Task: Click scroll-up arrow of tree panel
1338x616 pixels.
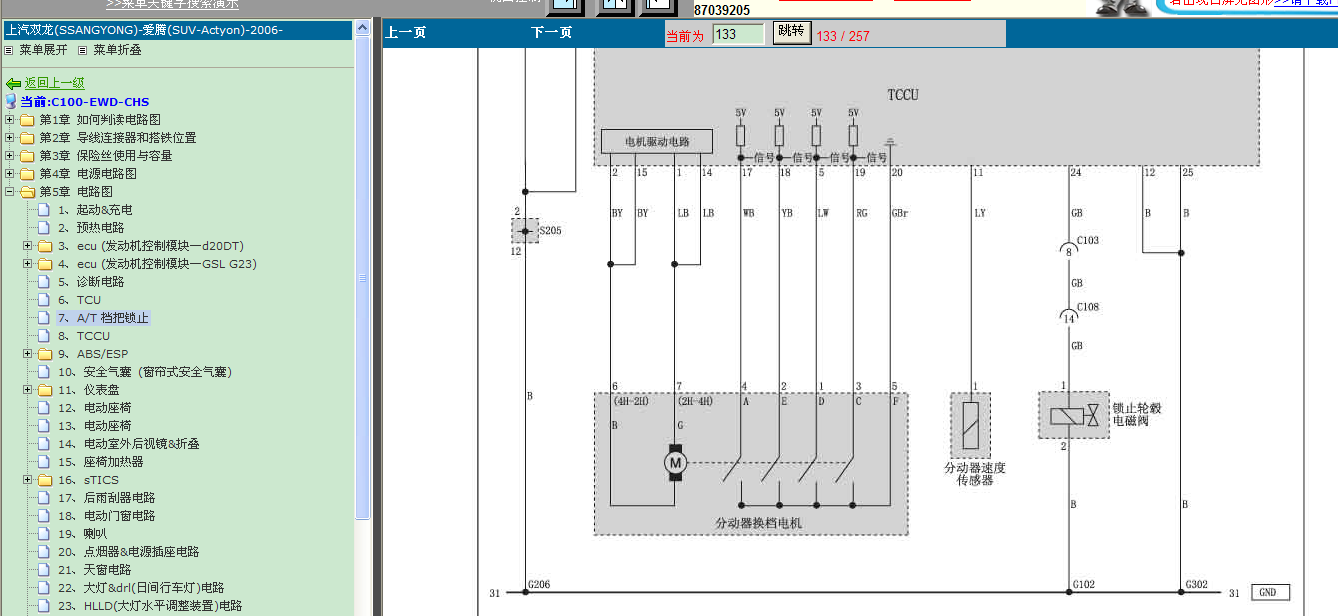Action: click(x=363, y=29)
